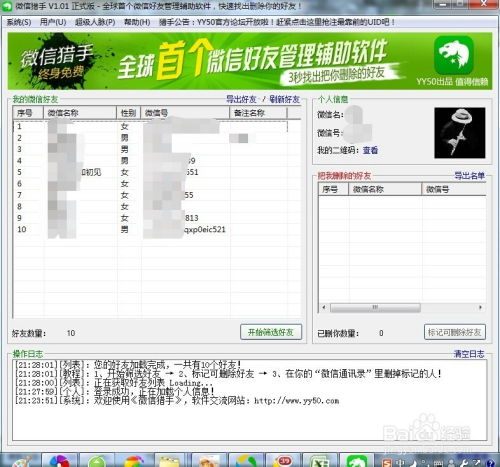Screen dimensions: 500x467
Task: Click the 性别 column header
Action: click(x=129, y=113)
